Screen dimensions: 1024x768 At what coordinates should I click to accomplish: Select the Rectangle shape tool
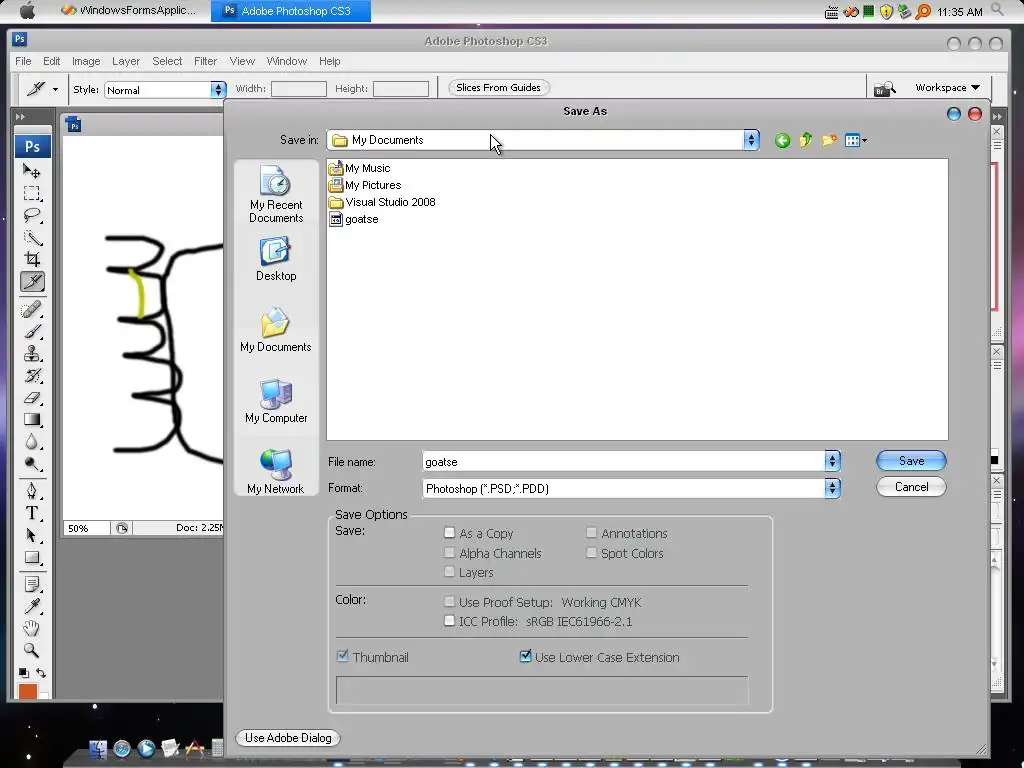pos(31,558)
